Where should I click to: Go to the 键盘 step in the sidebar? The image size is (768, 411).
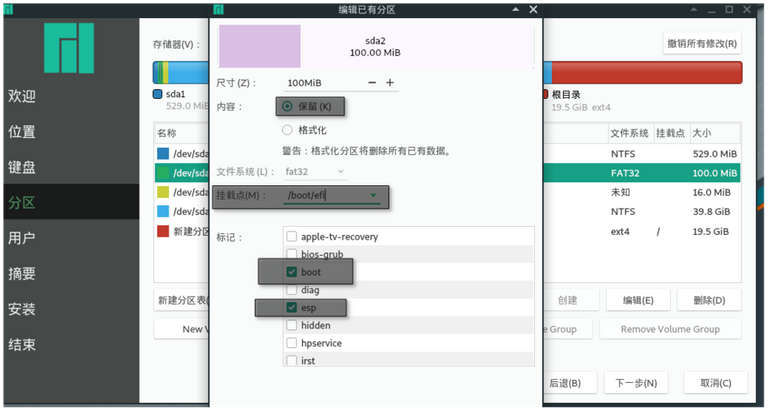pos(22,167)
